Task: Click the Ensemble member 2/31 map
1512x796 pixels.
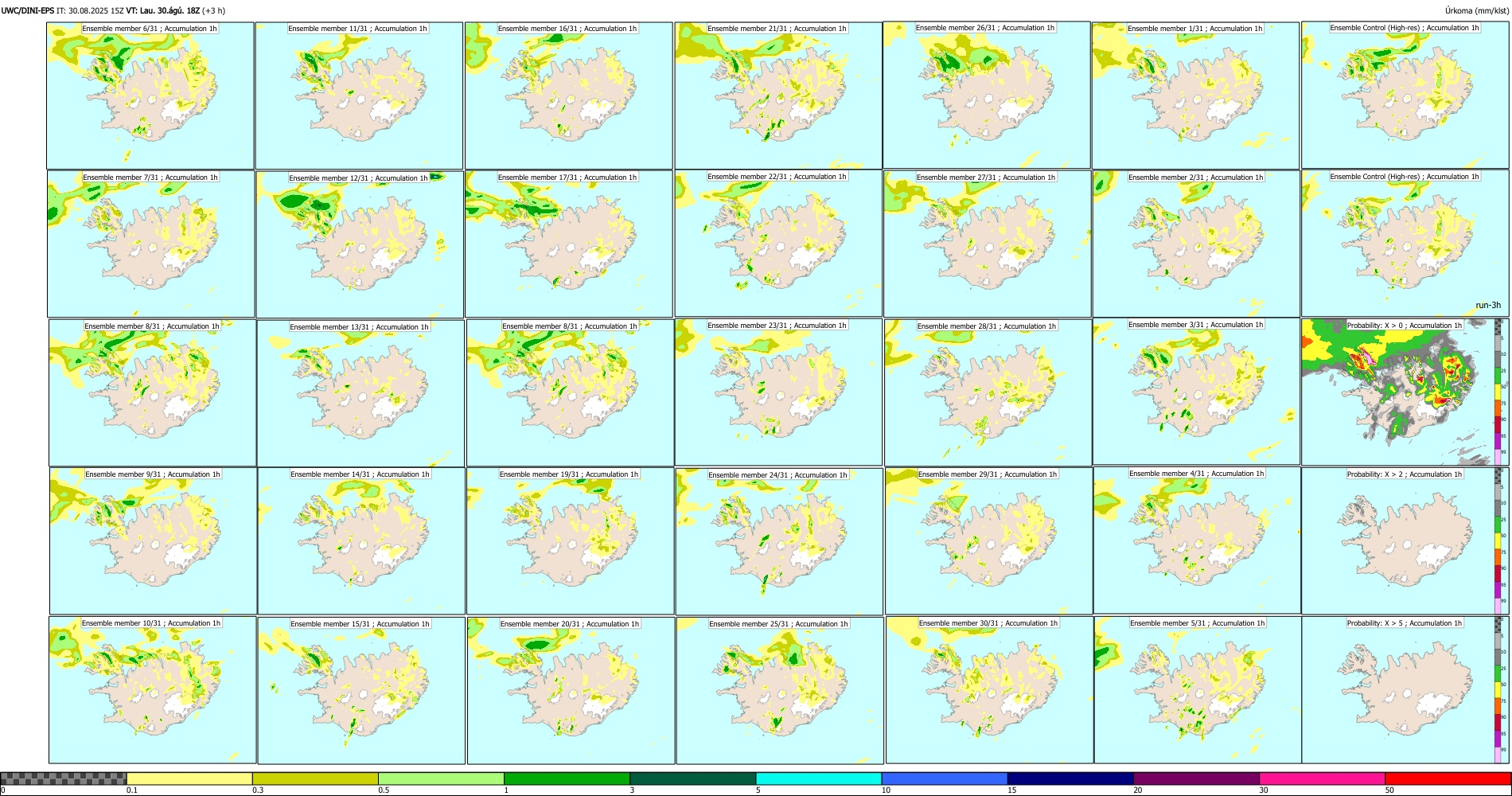Action: (1197, 244)
